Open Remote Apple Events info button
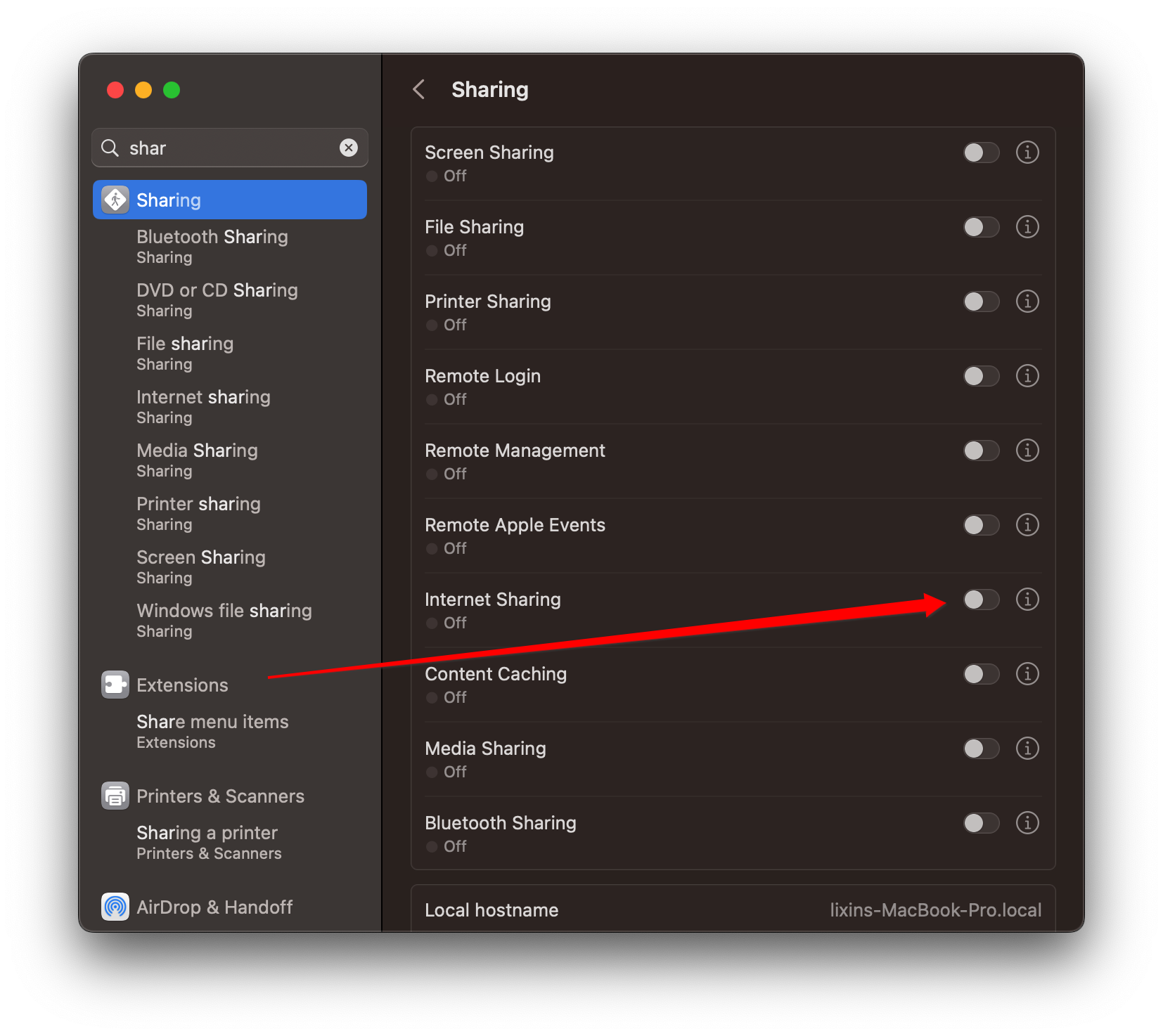 pos(1027,524)
